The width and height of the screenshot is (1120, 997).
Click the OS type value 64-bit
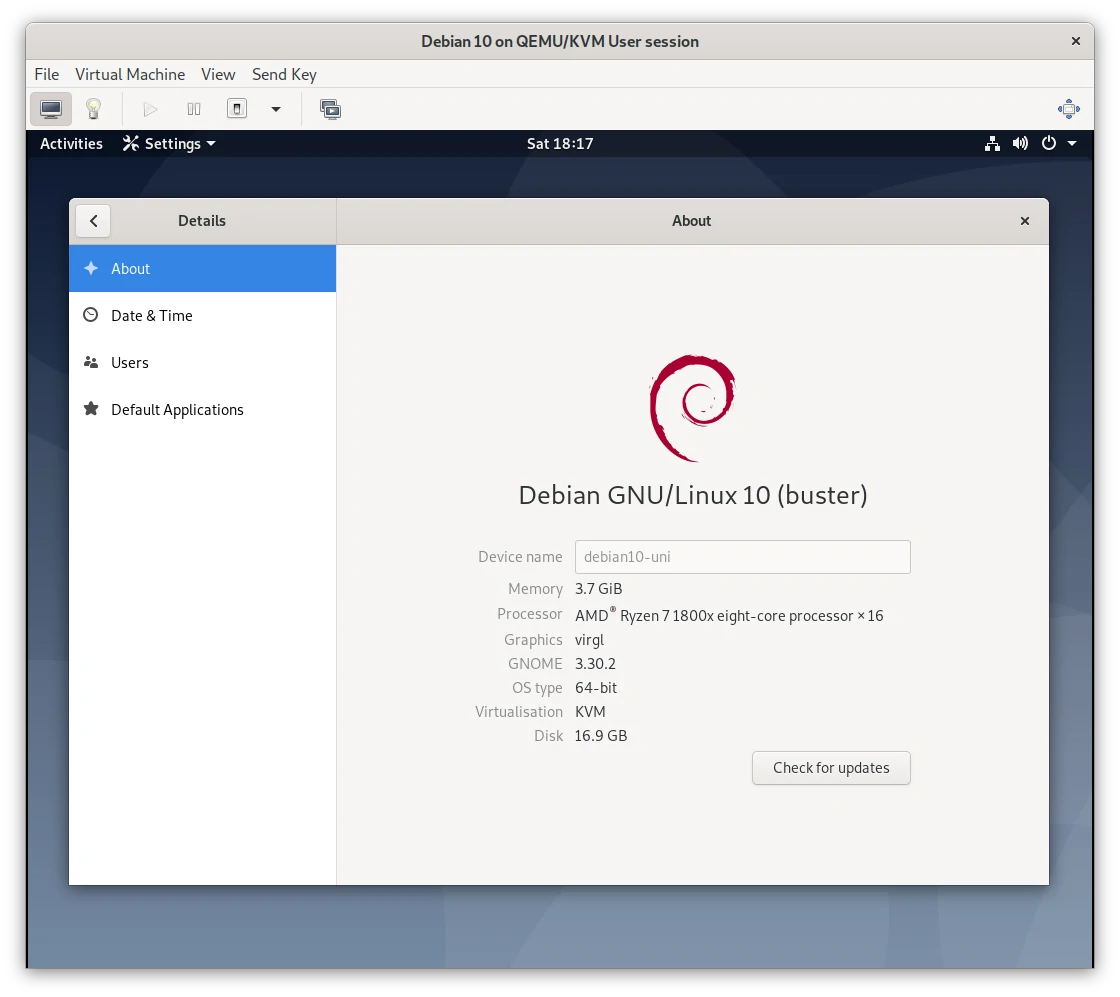(596, 688)
